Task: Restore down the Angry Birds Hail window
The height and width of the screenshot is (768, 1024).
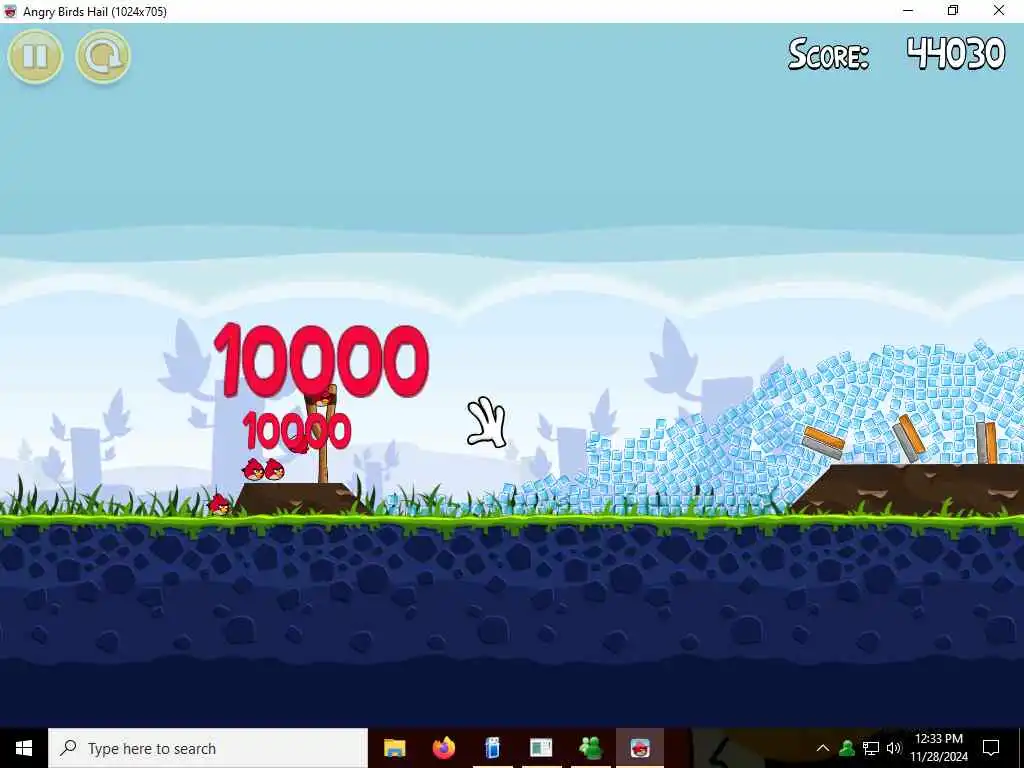Action: click(x=953, y=10)
